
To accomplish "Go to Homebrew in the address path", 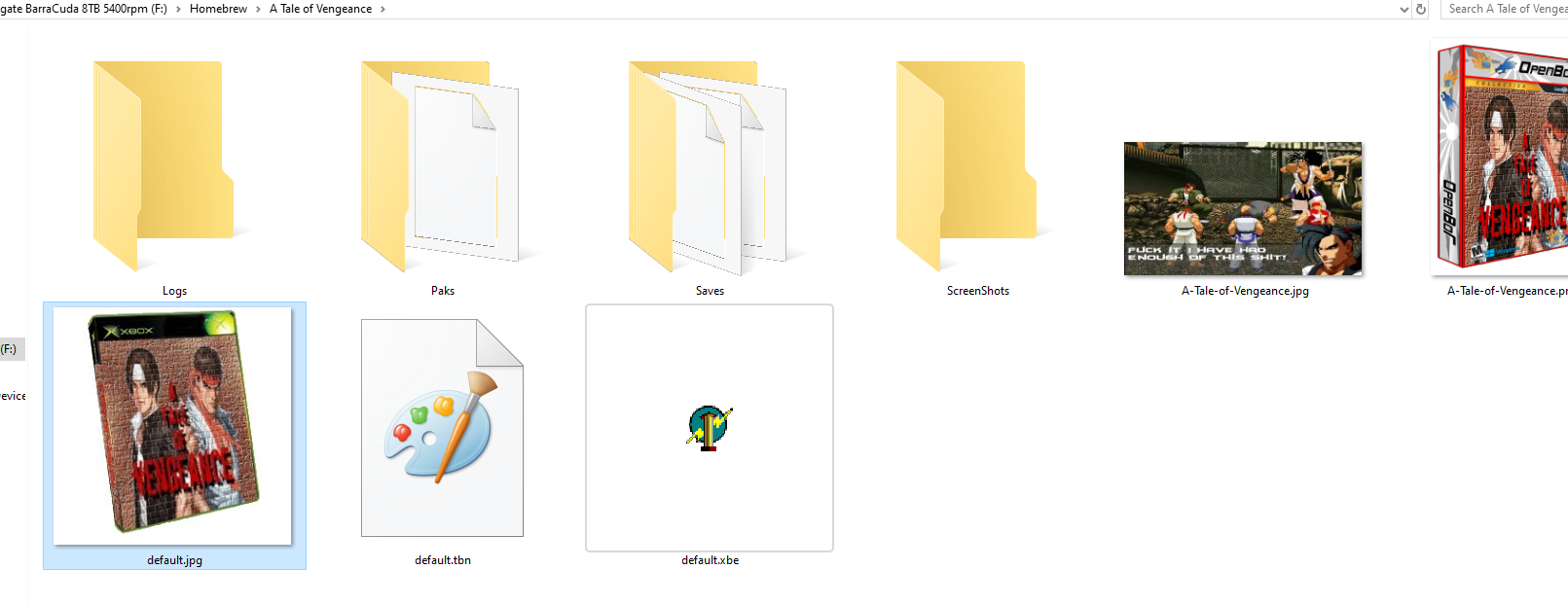I will click(218, 9).
